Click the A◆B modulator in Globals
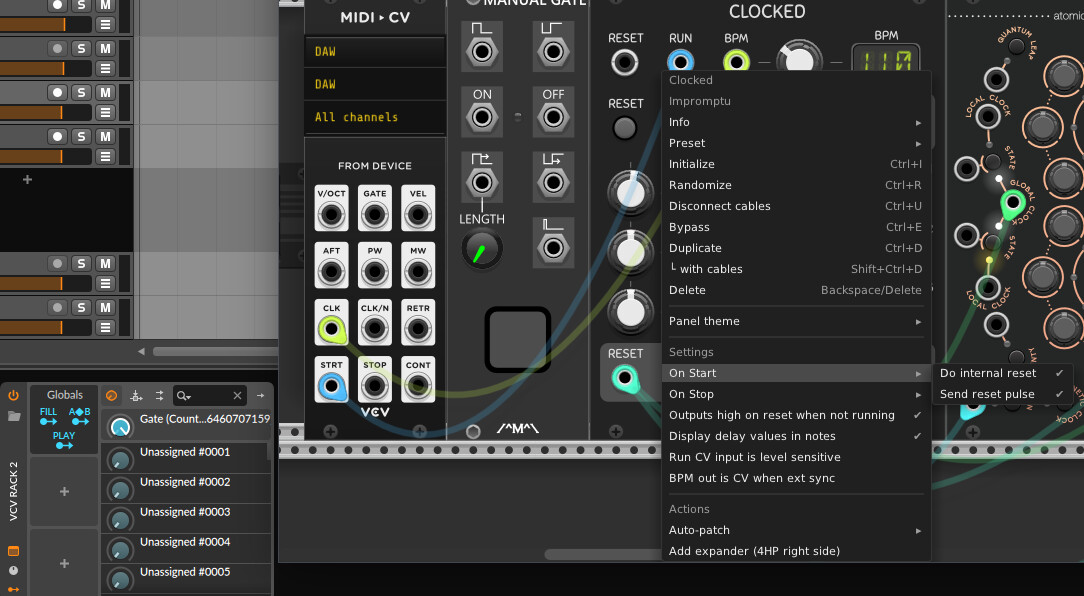Image resolution: width=1084 pixels, height=596 pixels. coord(80,416)
